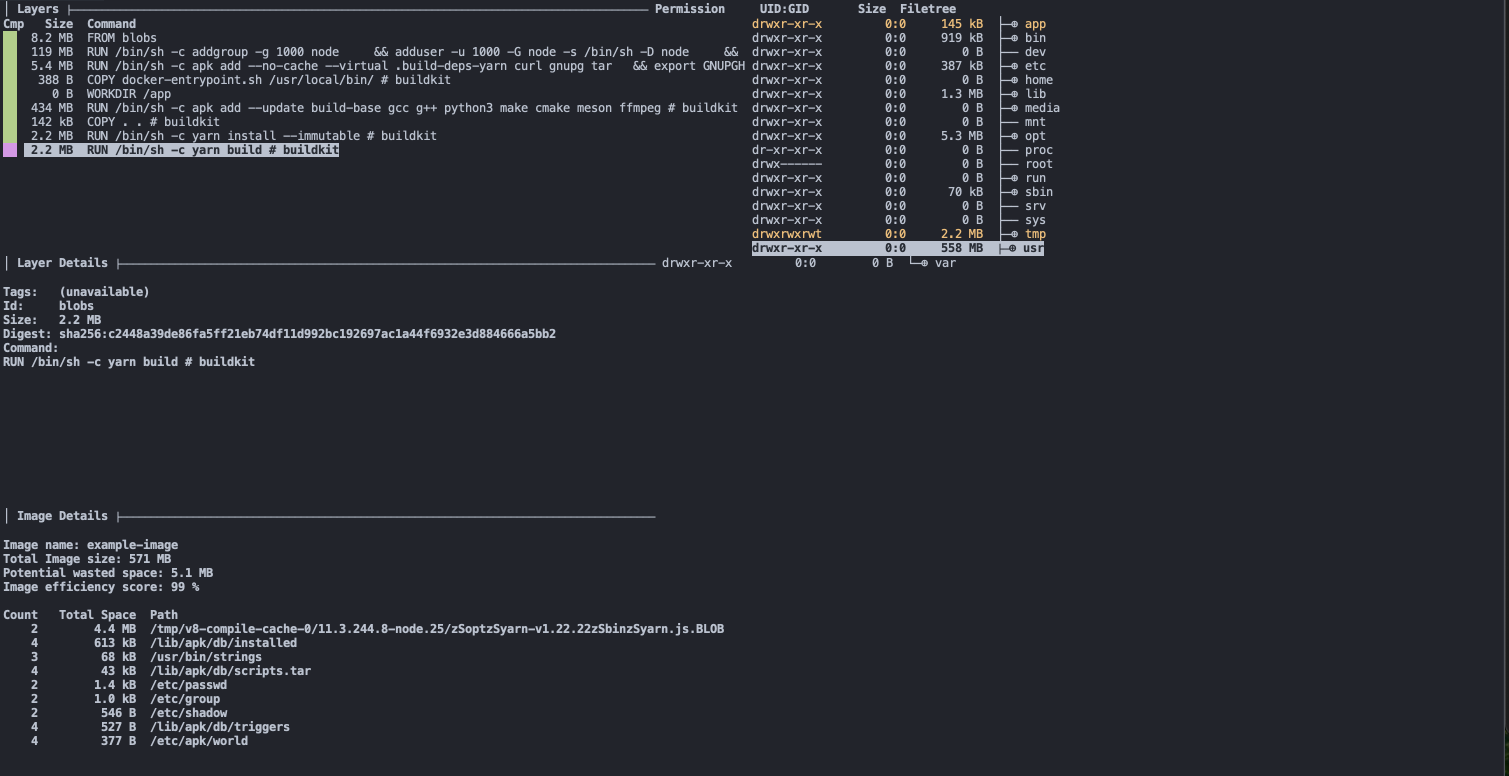Click the /etc/passwd wasted space path
1509x776 pixels.
point(188,685)
